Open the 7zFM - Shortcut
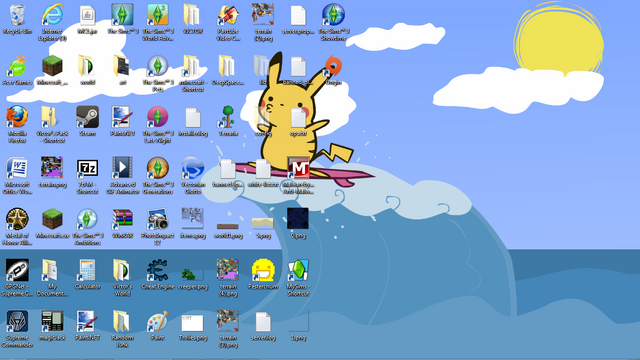This screenshot has height=360, width=640. point(87,169)
